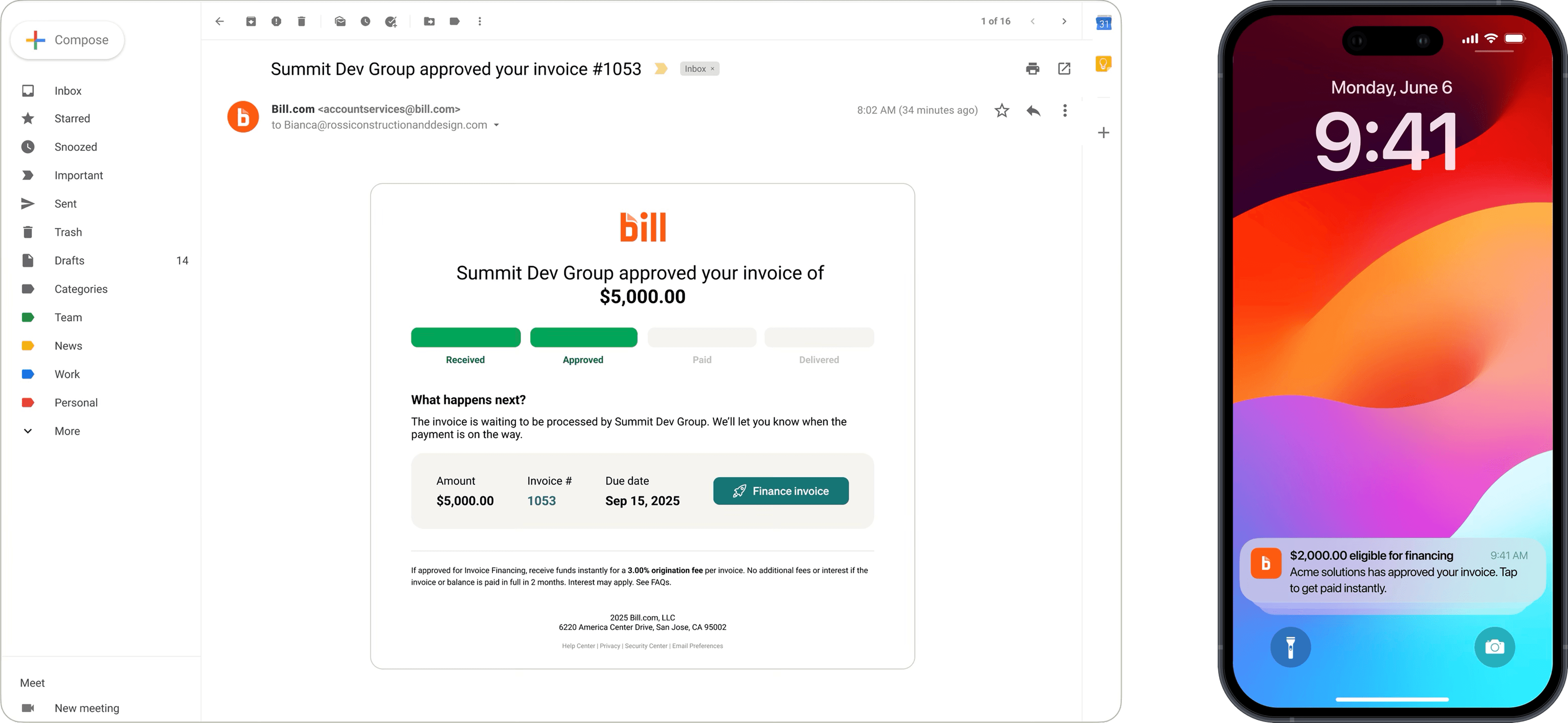Tap the Bill financing notification on phone
Viewport: 1568px width, 723px height.
[x=1393, y=571]
